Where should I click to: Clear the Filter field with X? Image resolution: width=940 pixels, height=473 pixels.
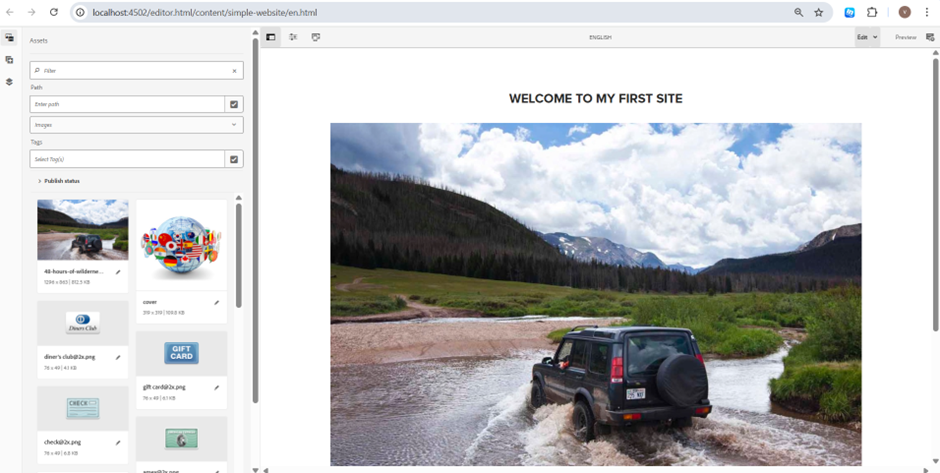point(234,71)
